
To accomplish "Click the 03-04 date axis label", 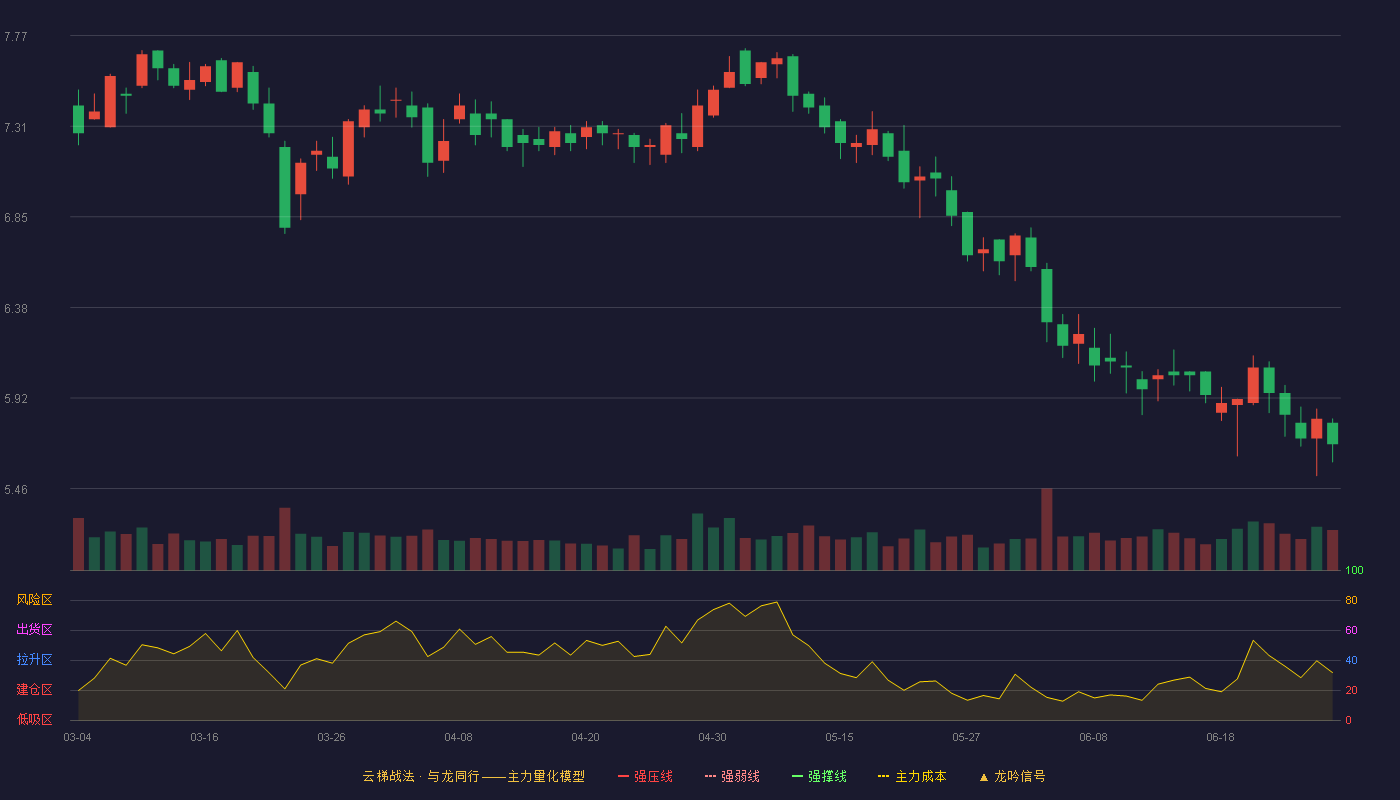I will [77, 737].
